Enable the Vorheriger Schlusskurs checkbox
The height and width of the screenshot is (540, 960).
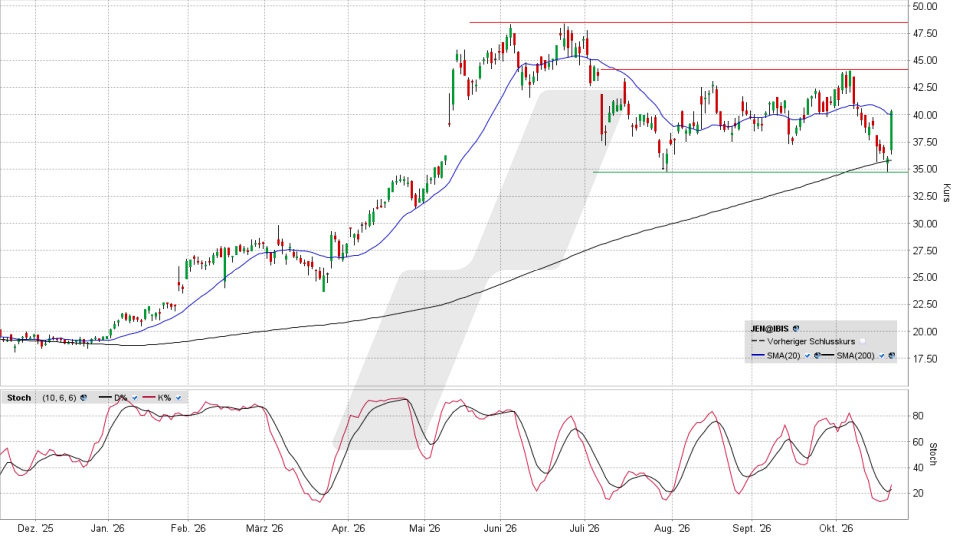coord(863,341)
